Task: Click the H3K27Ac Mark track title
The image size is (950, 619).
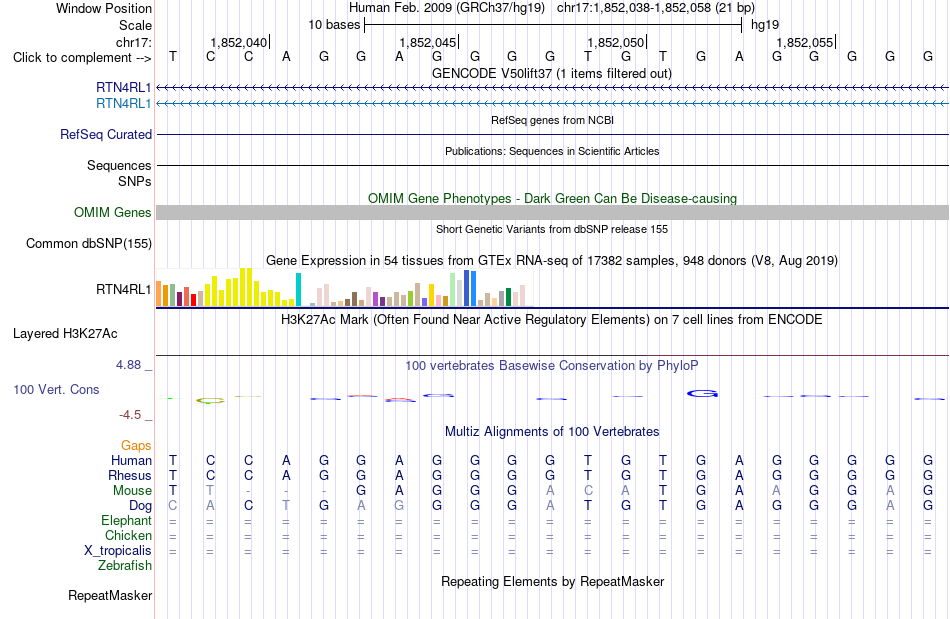Action: [x=552, y=320]
